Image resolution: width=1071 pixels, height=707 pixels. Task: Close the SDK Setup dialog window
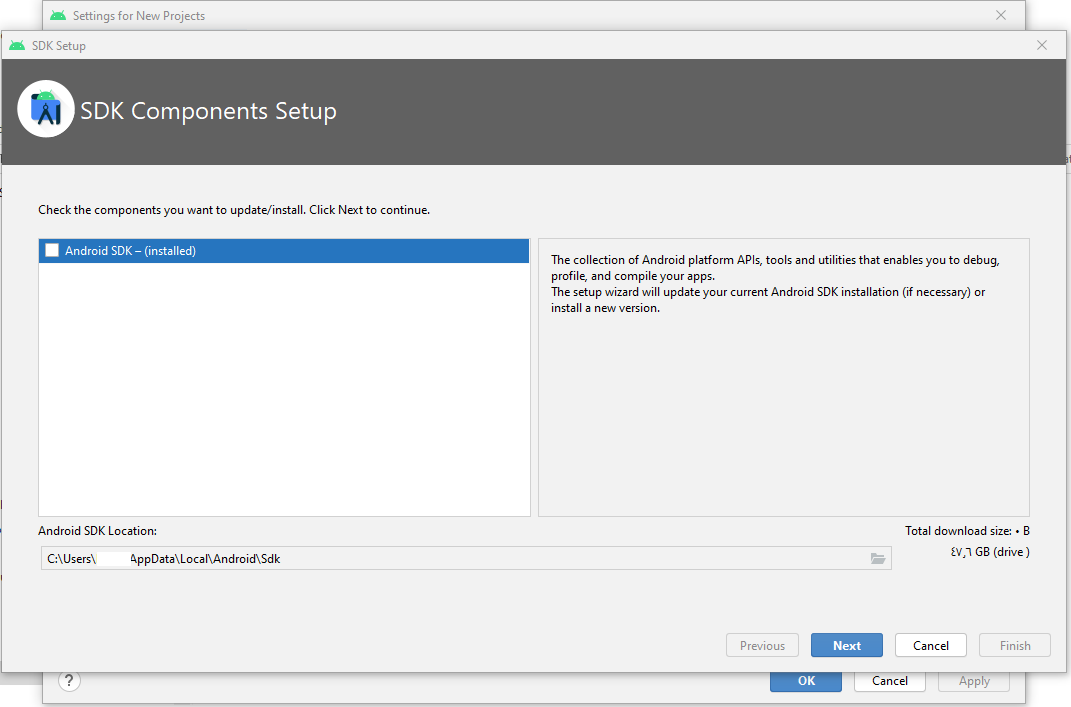pyautogui.click(x=1042, y=45)
